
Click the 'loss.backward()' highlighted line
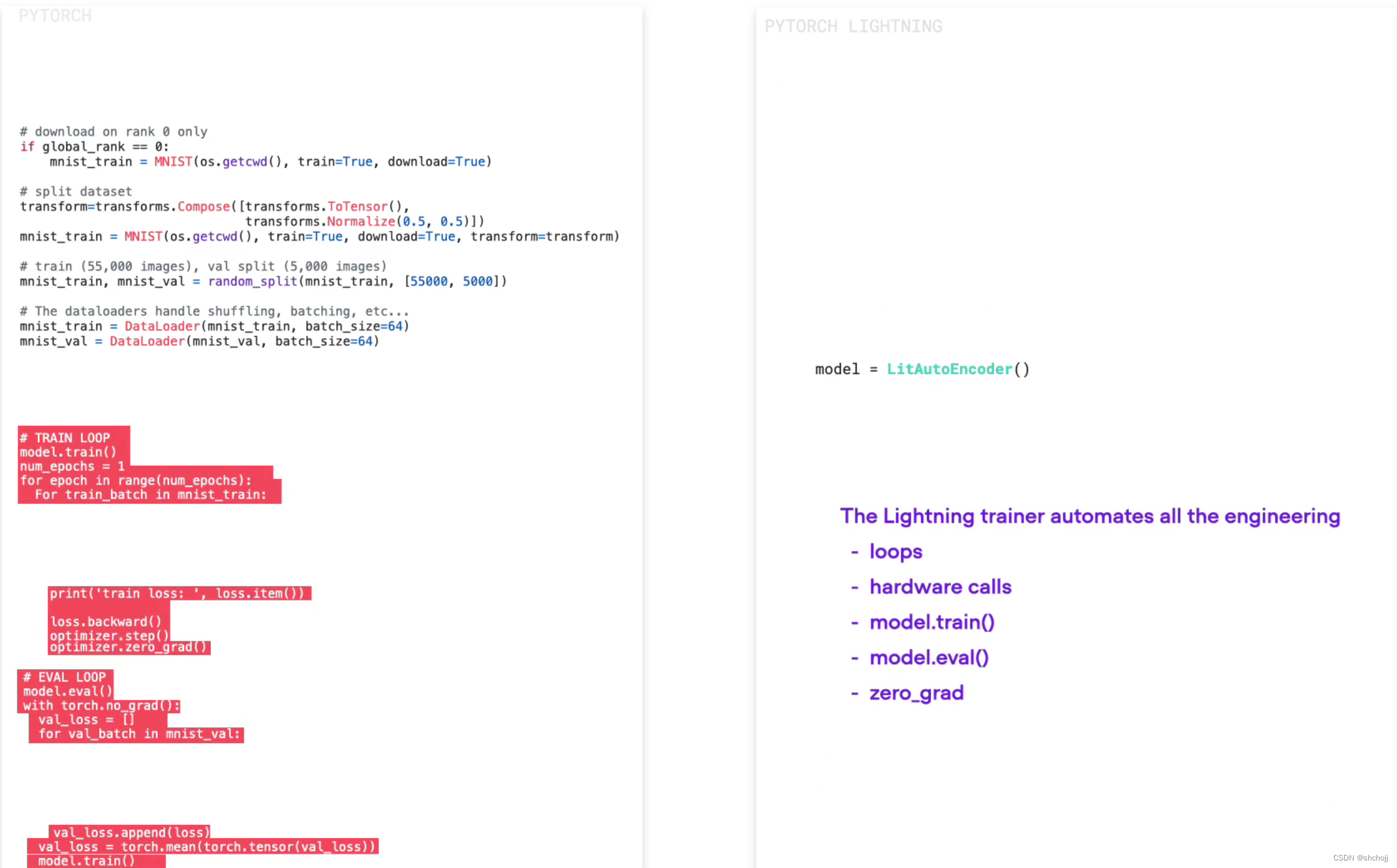coord(106,622)
